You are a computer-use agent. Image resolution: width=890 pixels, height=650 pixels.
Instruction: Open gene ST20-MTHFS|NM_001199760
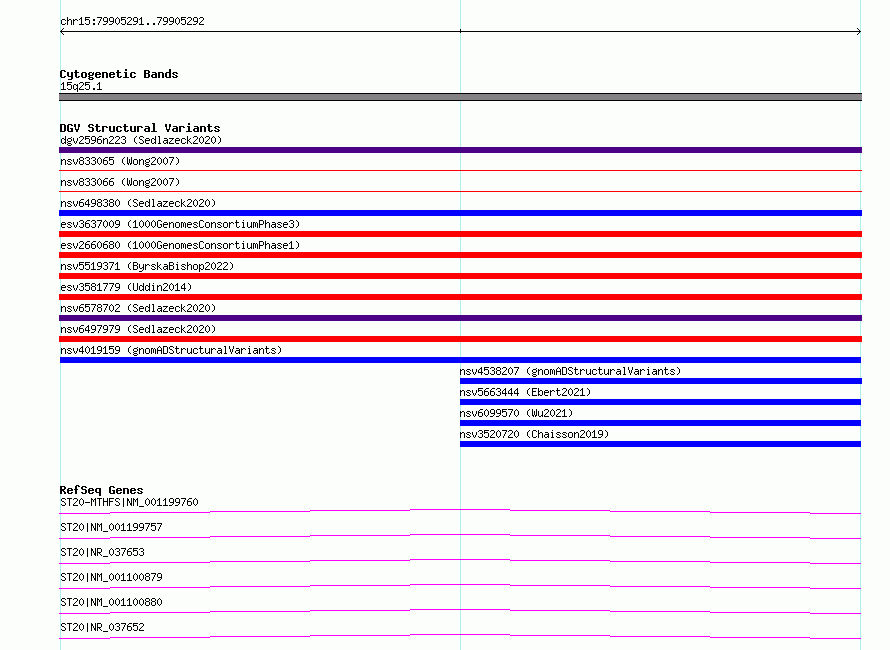(x=129, y=502)
